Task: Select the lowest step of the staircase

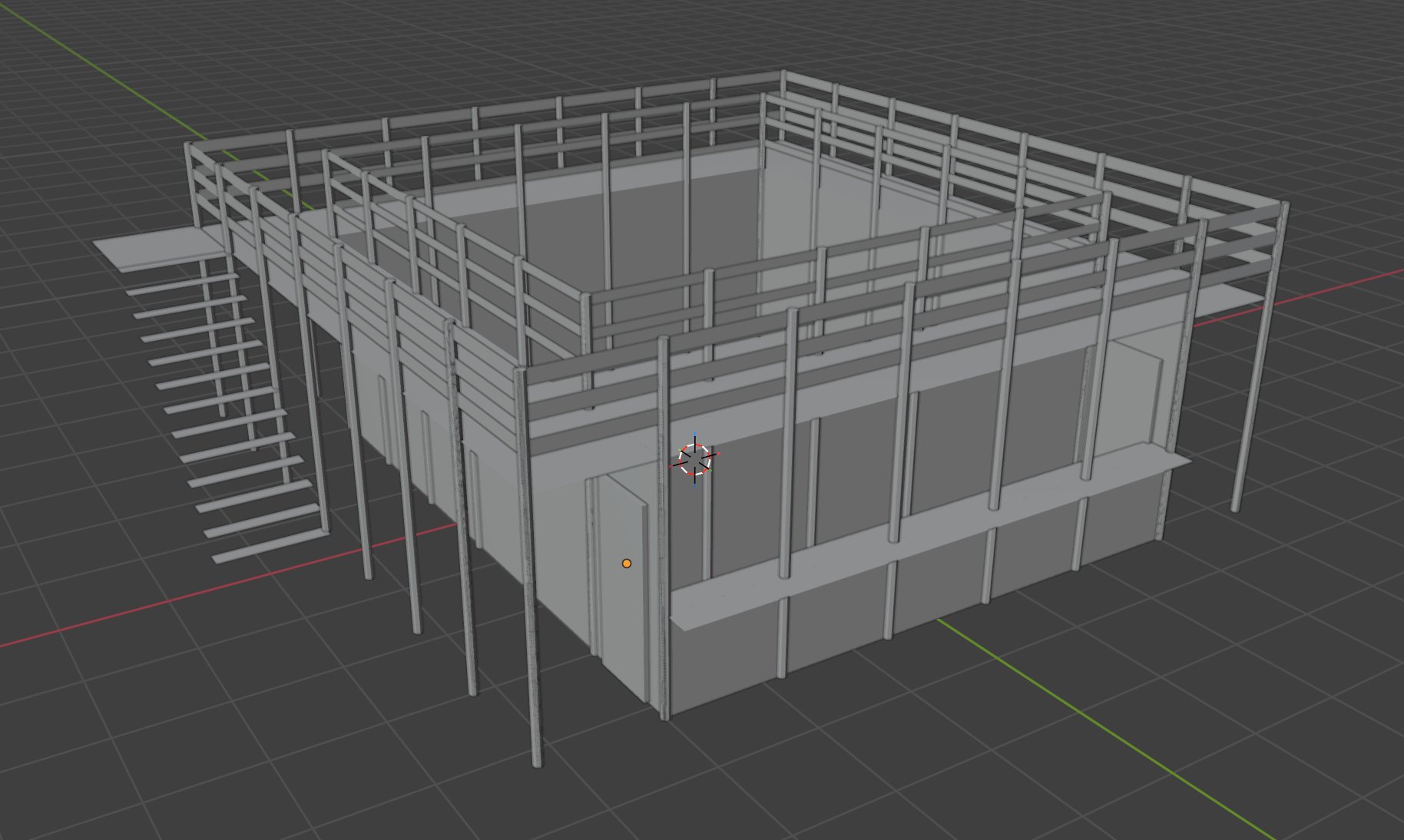Action: coord(270,544)
